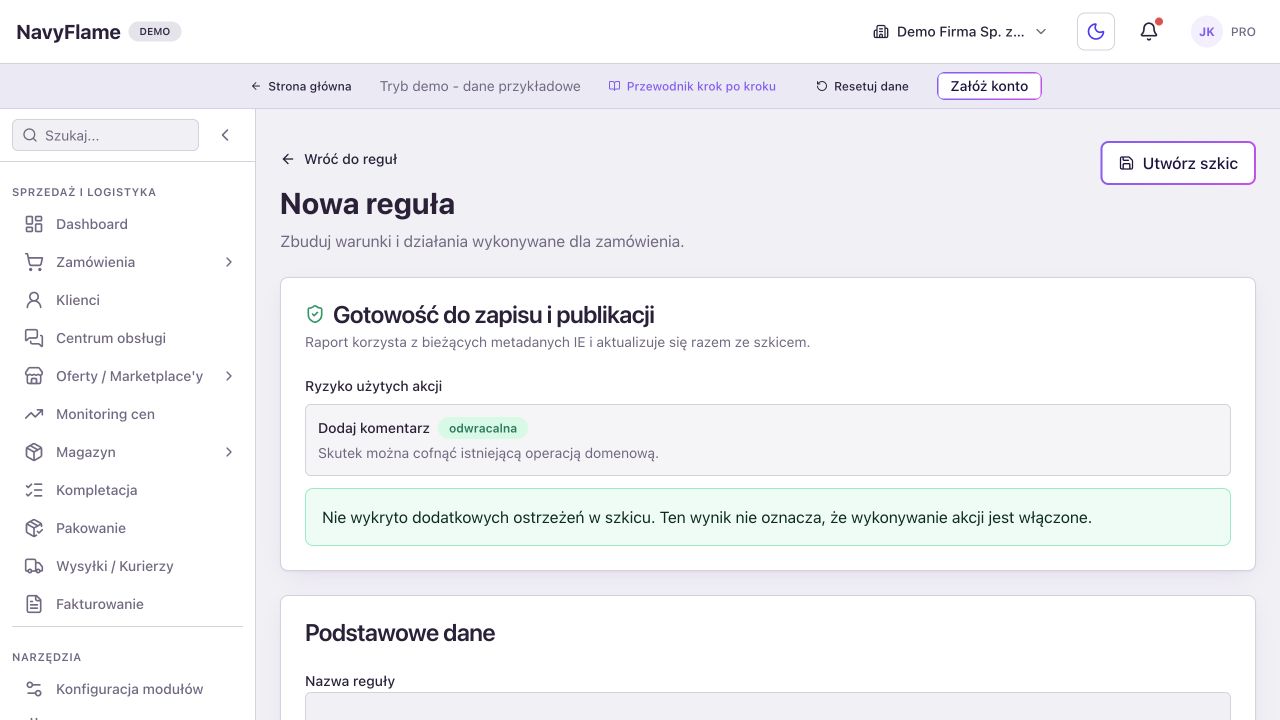Return via Wróć do reguł link
Viewport: 1280px width, 720px height.
tap(340, 159)
